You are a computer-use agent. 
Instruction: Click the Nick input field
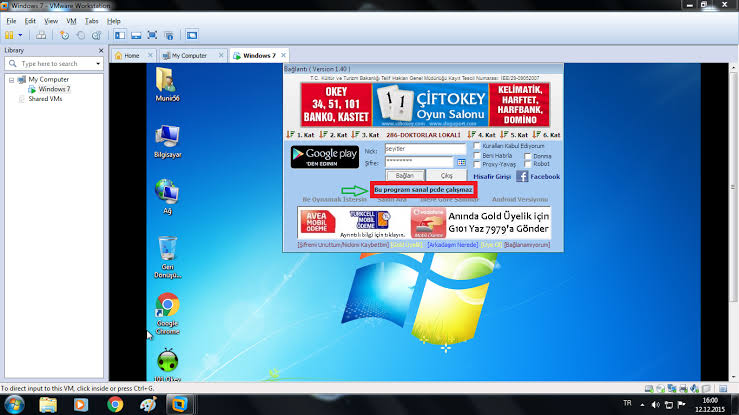tap(425, 149)
